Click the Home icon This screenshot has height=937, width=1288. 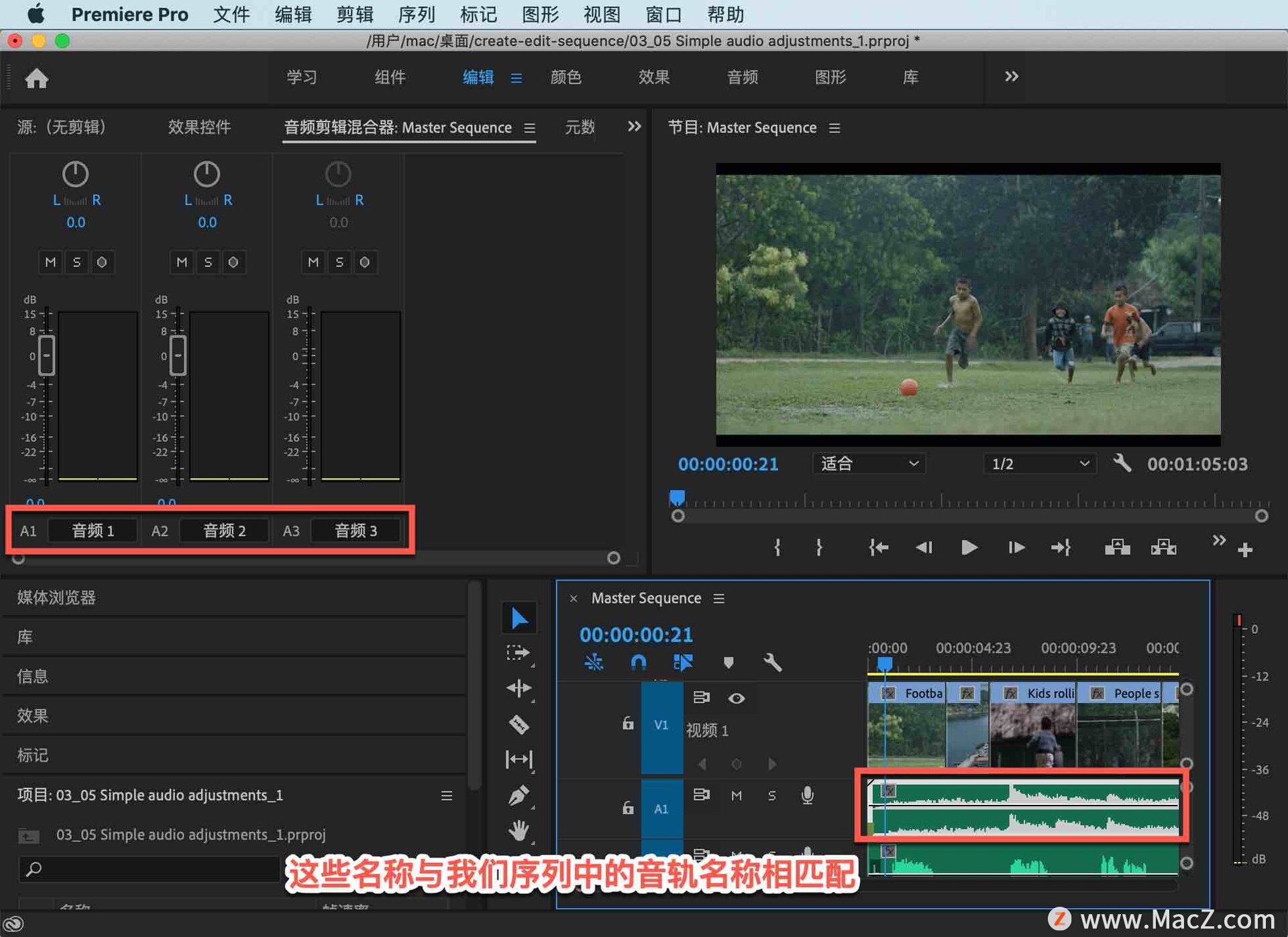(x=36, y=78)
